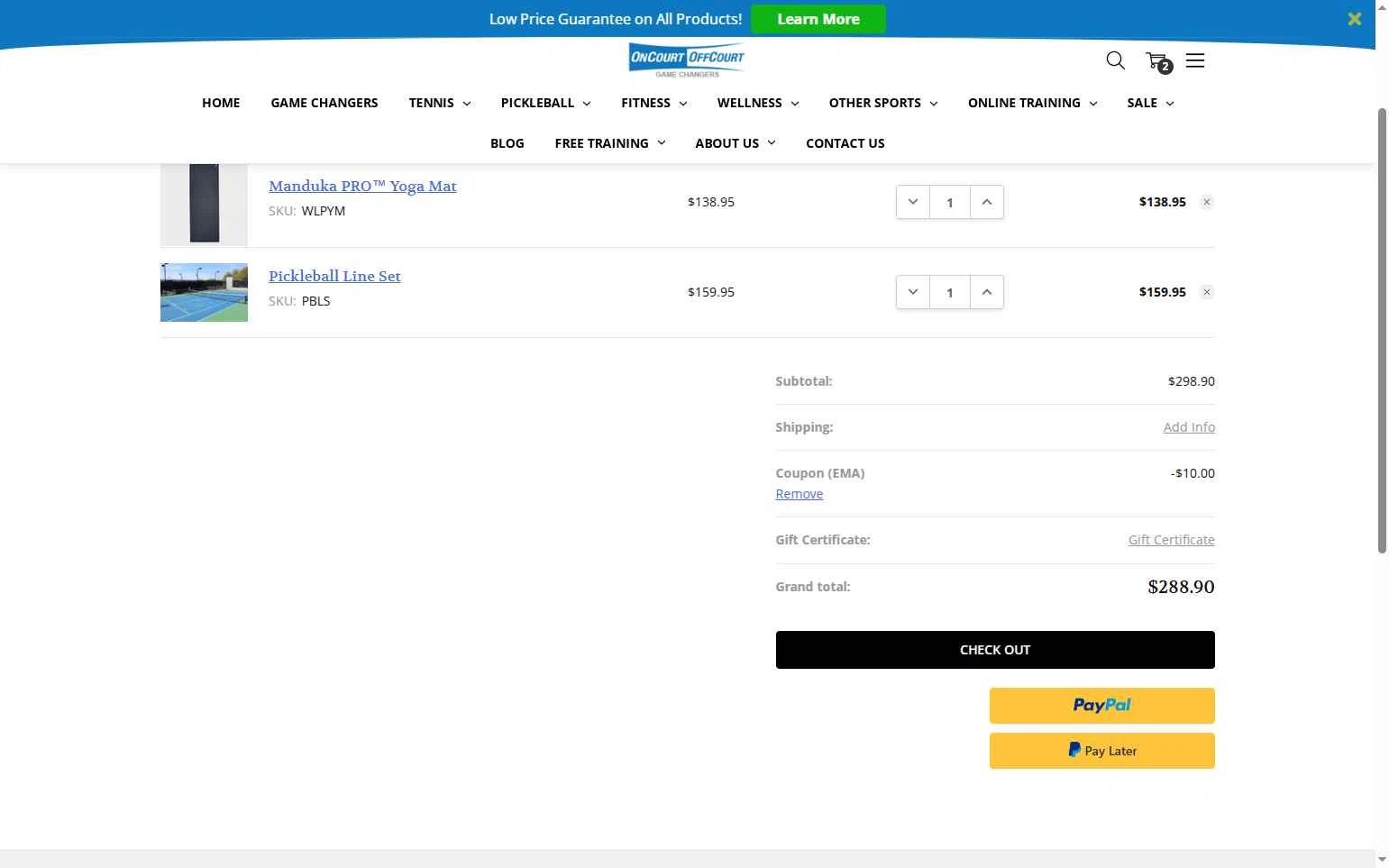Viewport: 1389px width, 868px height.
Task: Remove Manduka PRO Yoga Mat from cart
Action: [x=1207, y=202]
